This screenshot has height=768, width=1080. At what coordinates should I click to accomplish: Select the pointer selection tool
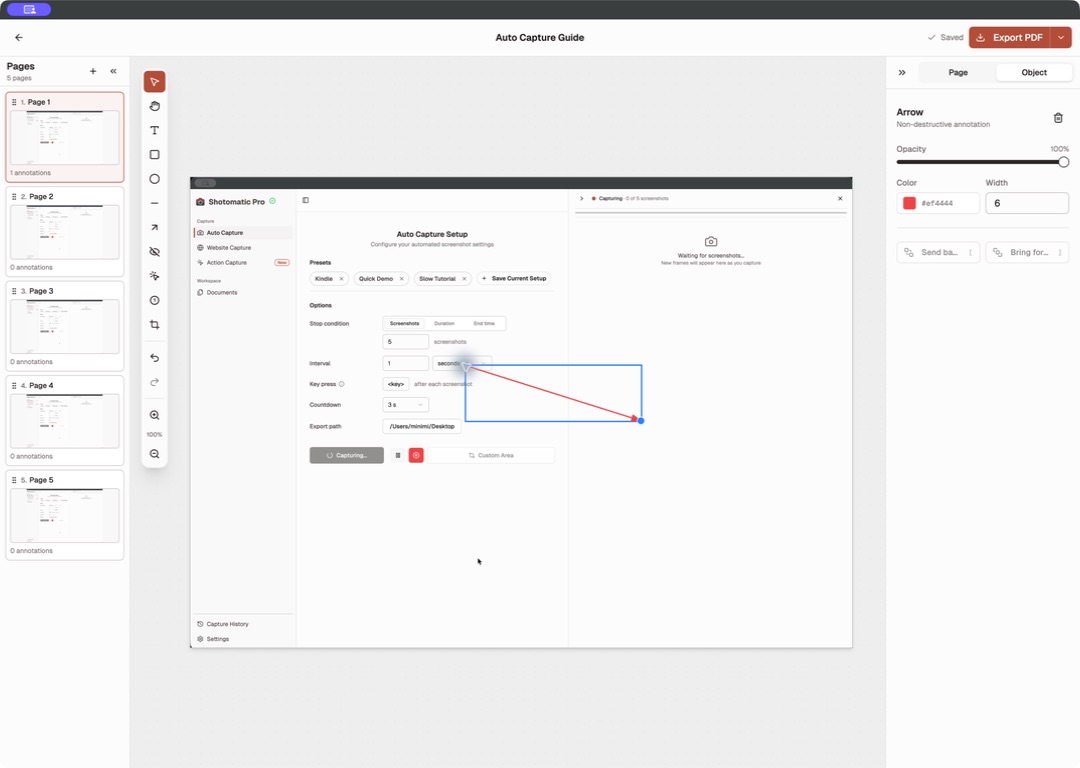click(x=154, y=82)
